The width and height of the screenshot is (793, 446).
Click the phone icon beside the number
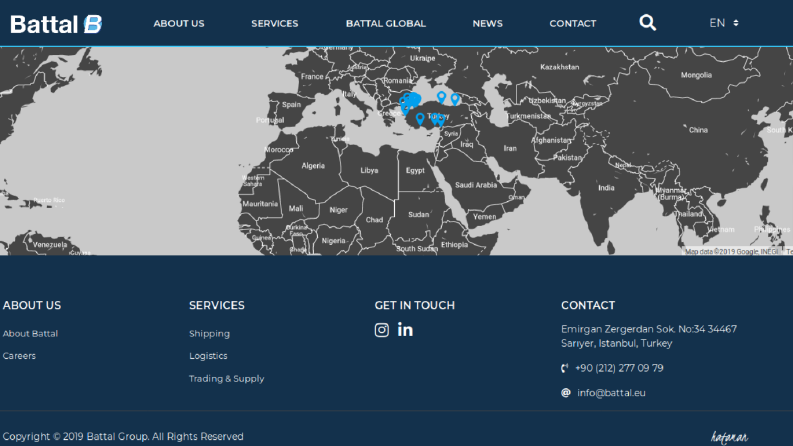[565, 368]
